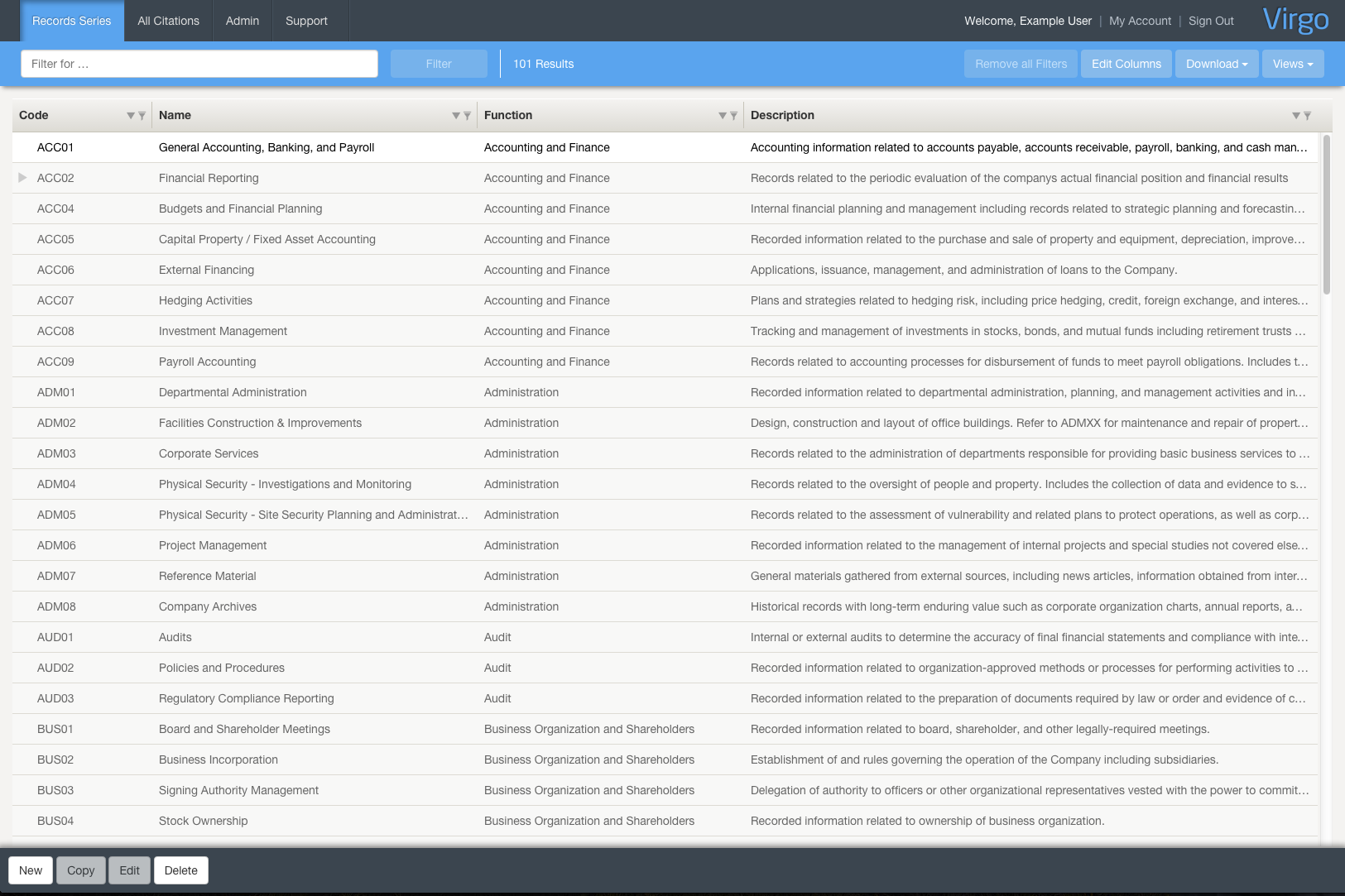The height and width of the screenshot is (896, 1345).
Task: Click the Filter button
Action: click(439, 64)
